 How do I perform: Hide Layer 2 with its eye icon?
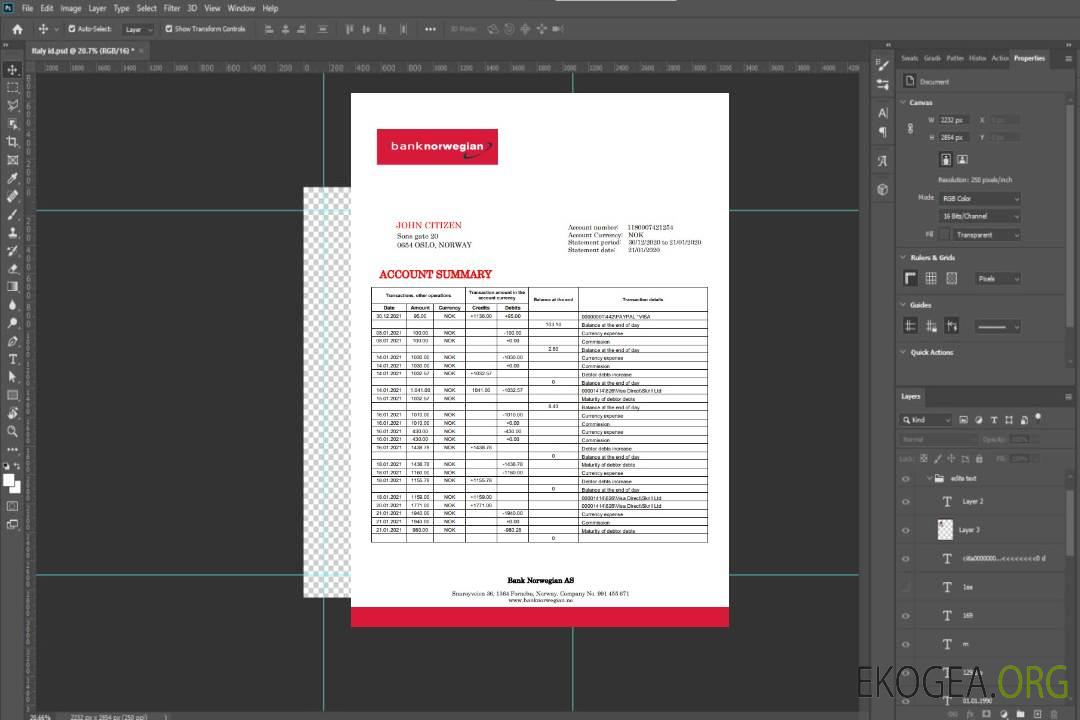906,502
